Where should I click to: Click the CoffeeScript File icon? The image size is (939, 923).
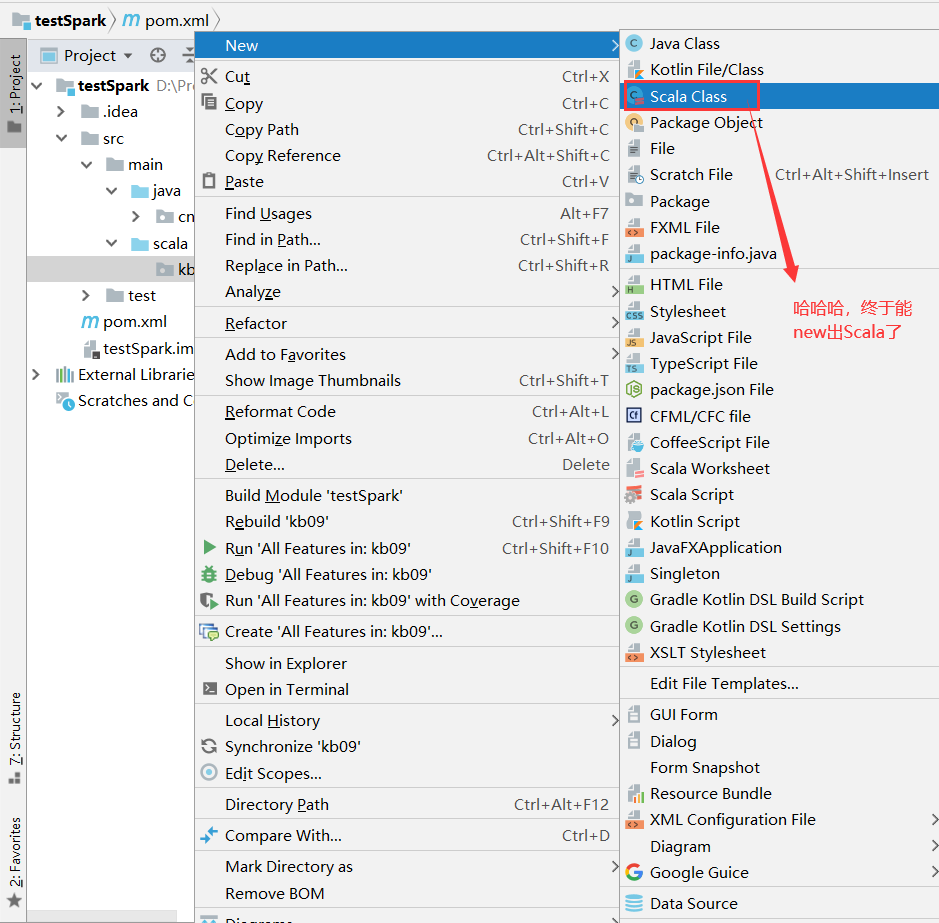tap(634, 443)
